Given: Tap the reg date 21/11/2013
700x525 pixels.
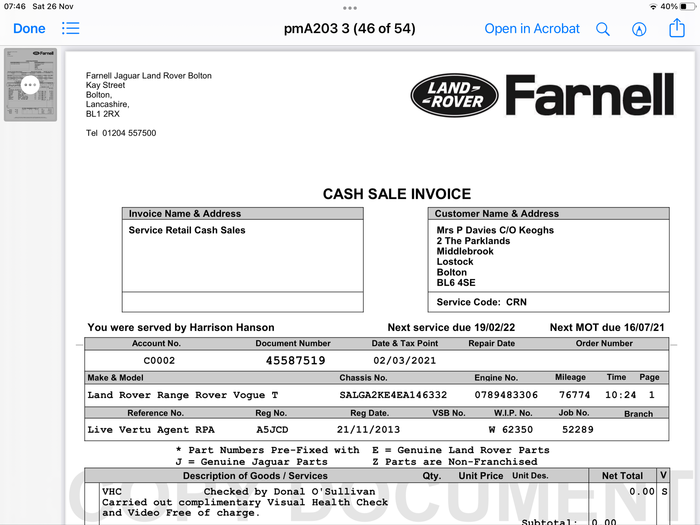Looking at the screenshot, I should tap(368, 429).
